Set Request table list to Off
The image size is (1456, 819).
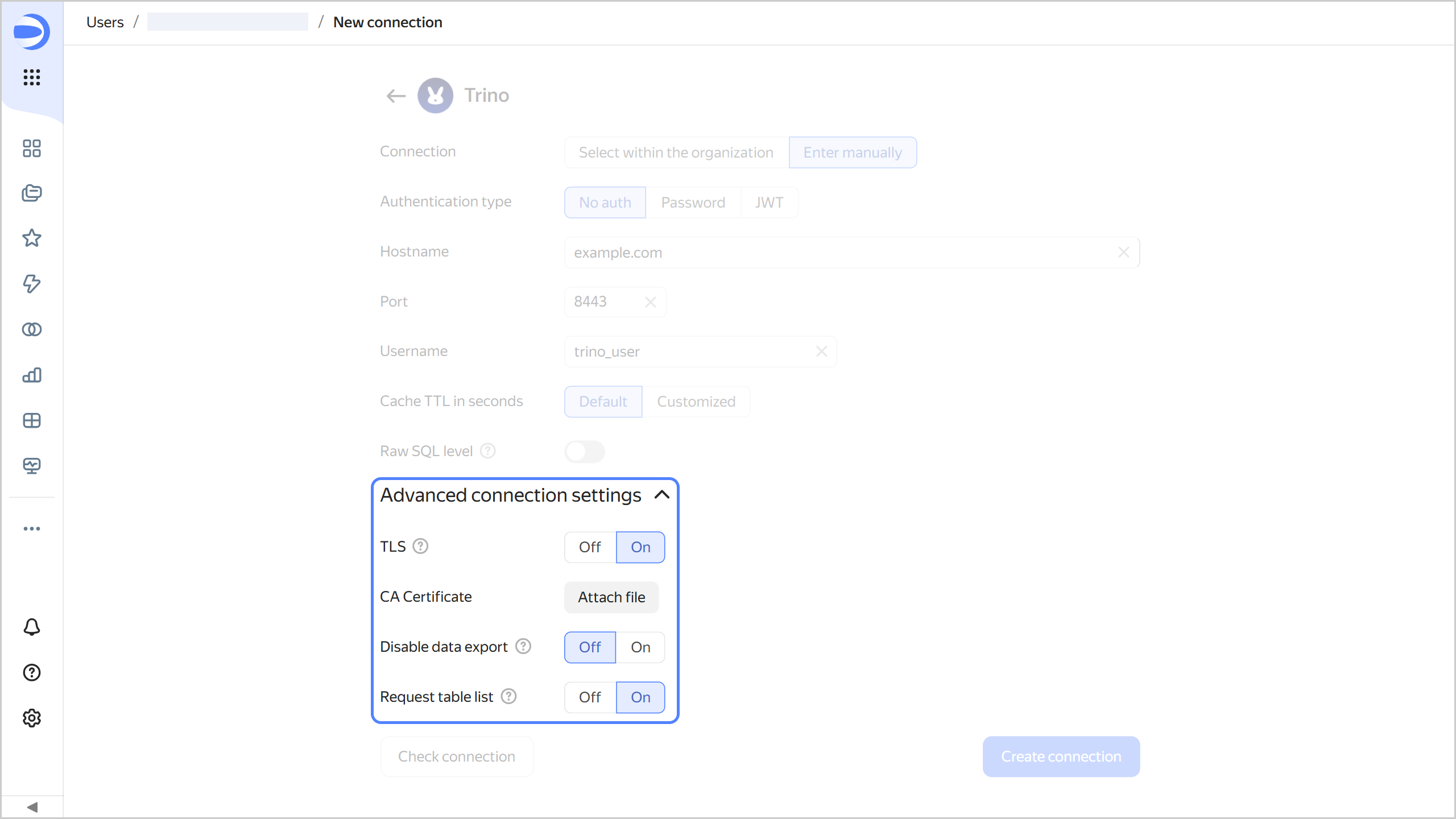point(590,697)
